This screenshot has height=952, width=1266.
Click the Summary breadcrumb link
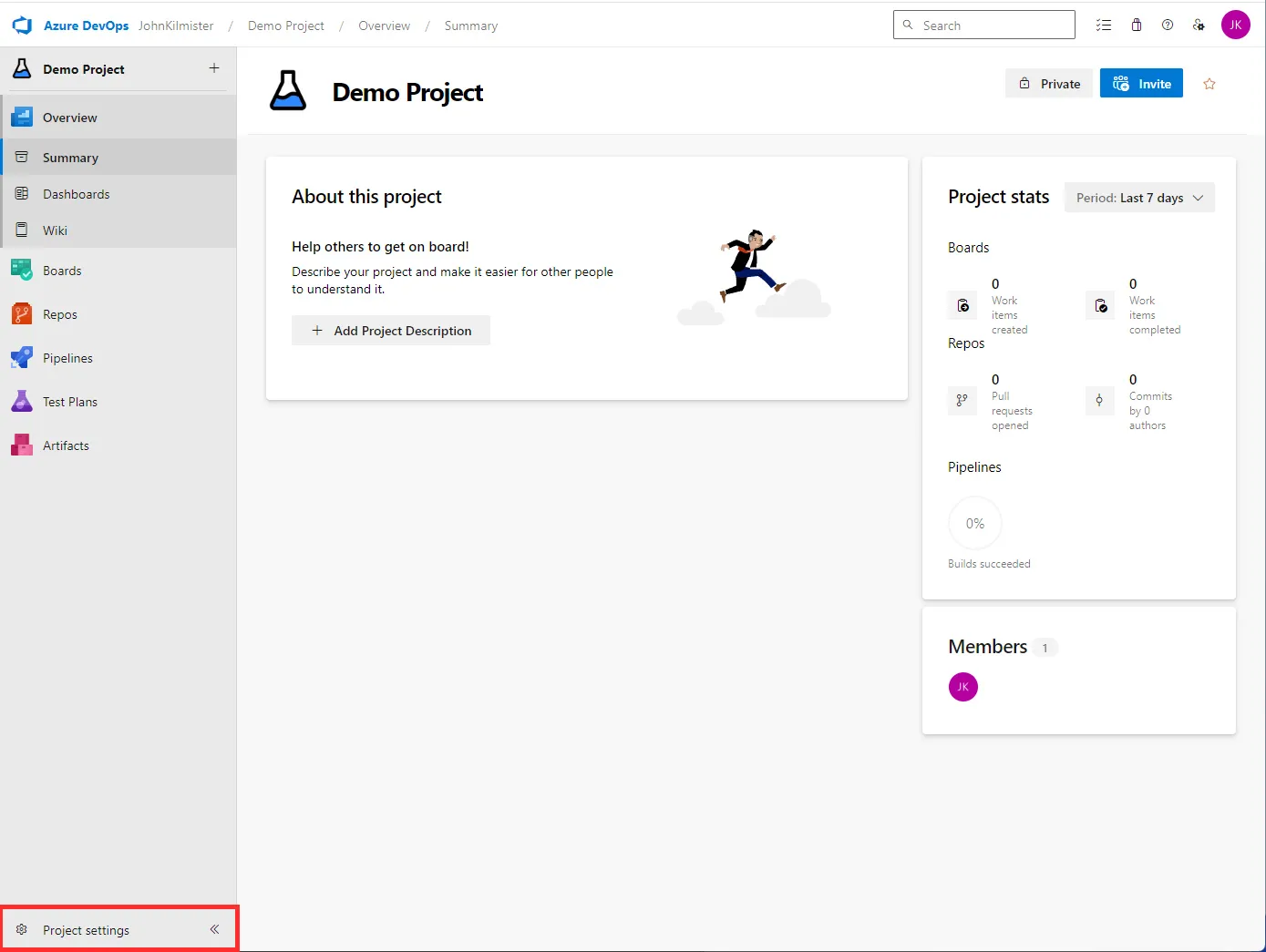coord(471,26)
